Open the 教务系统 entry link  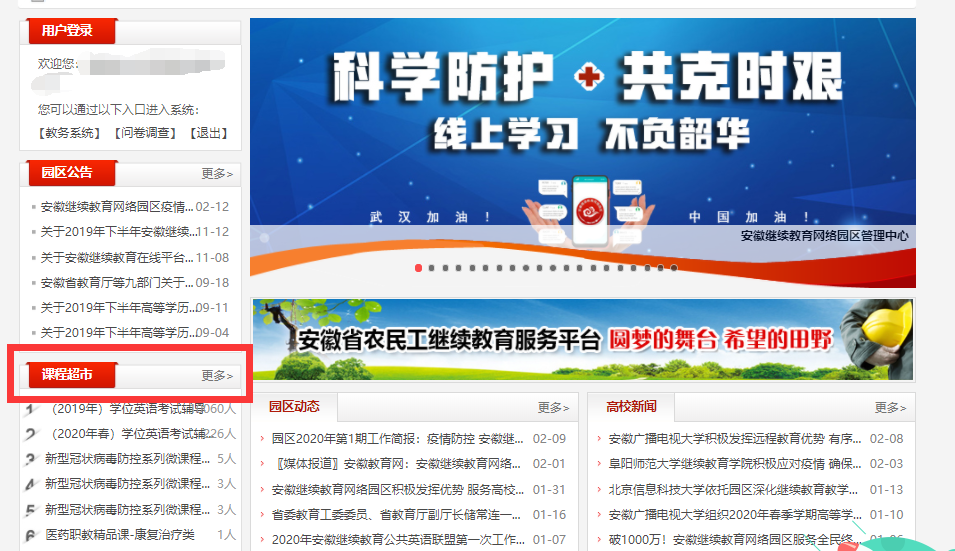coord(69,133)
